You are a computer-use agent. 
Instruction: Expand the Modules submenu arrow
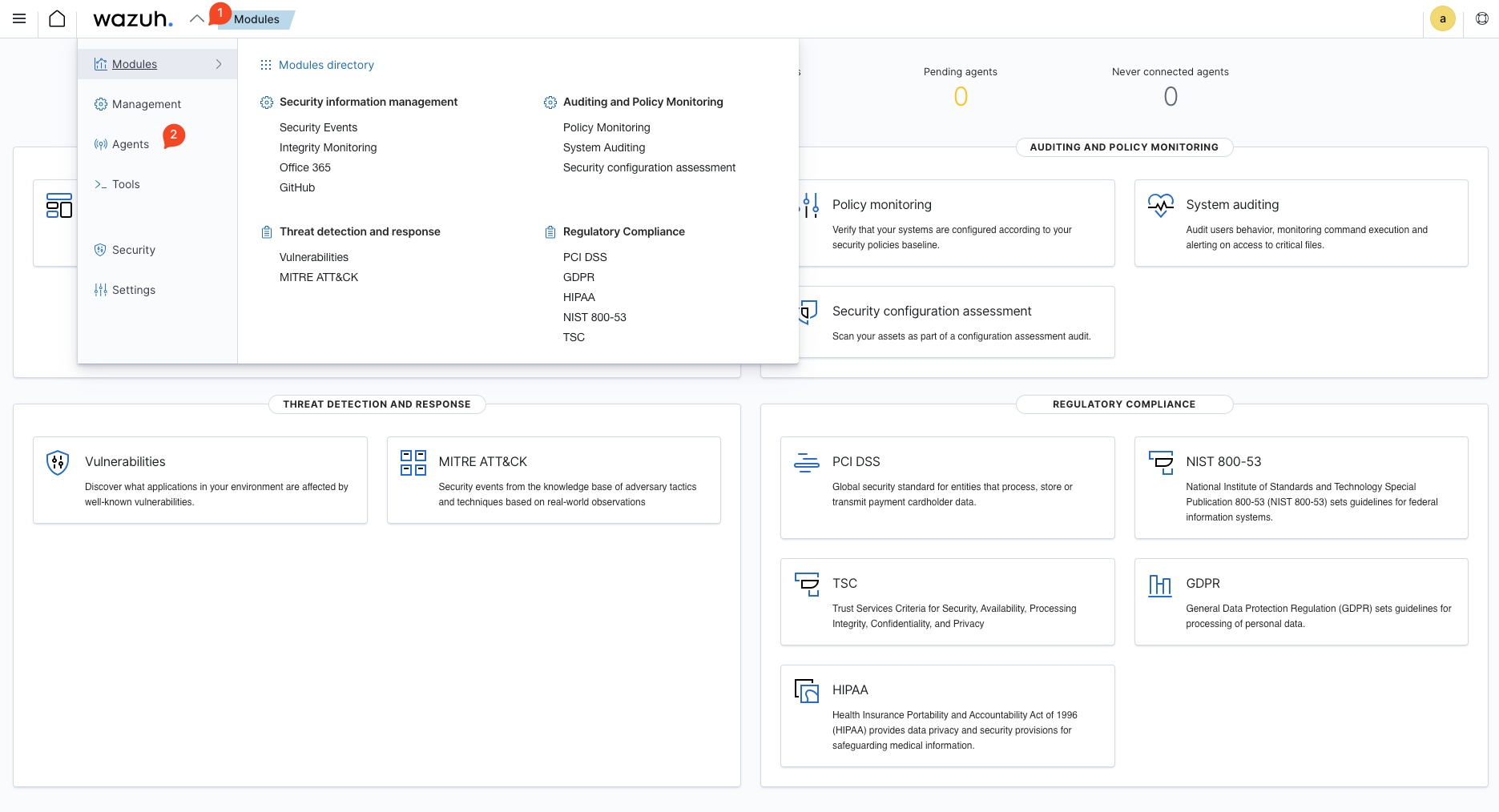click(219, 64)
